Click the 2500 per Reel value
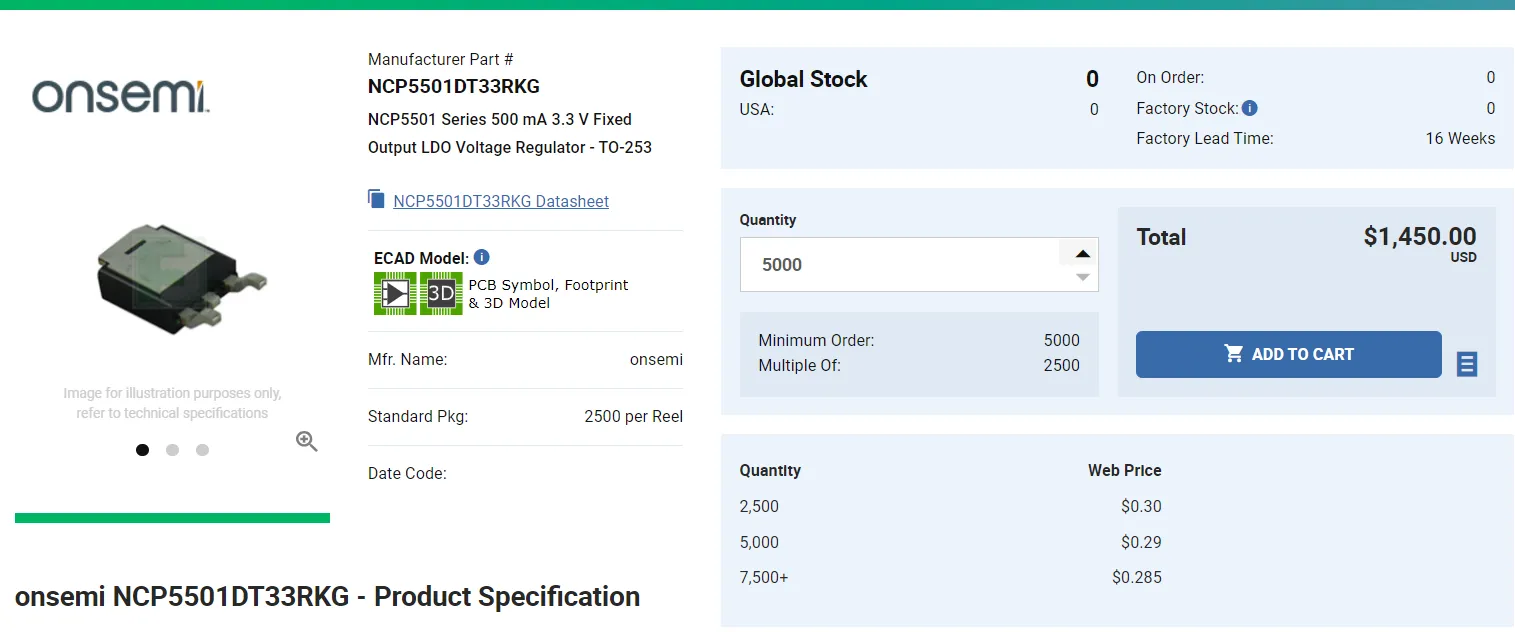Viewport: 1515px width, 632px height. point(633,416)
